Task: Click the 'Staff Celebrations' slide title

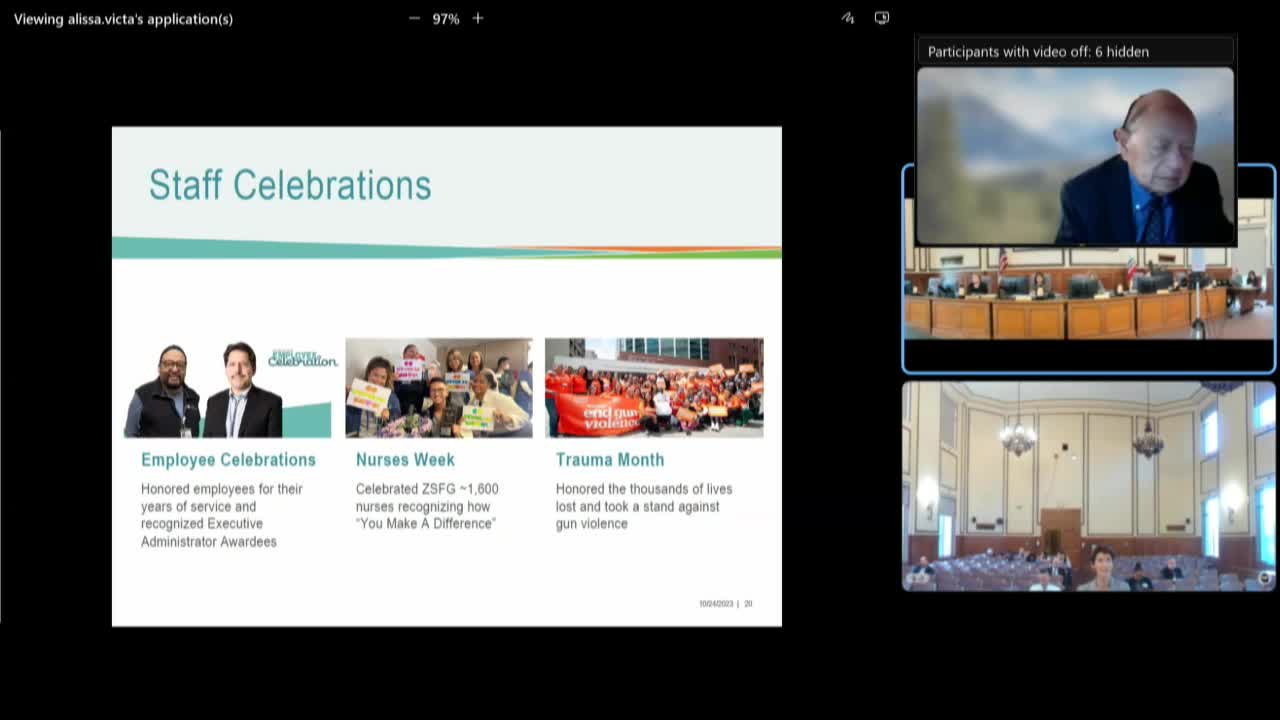Action: 290,185
